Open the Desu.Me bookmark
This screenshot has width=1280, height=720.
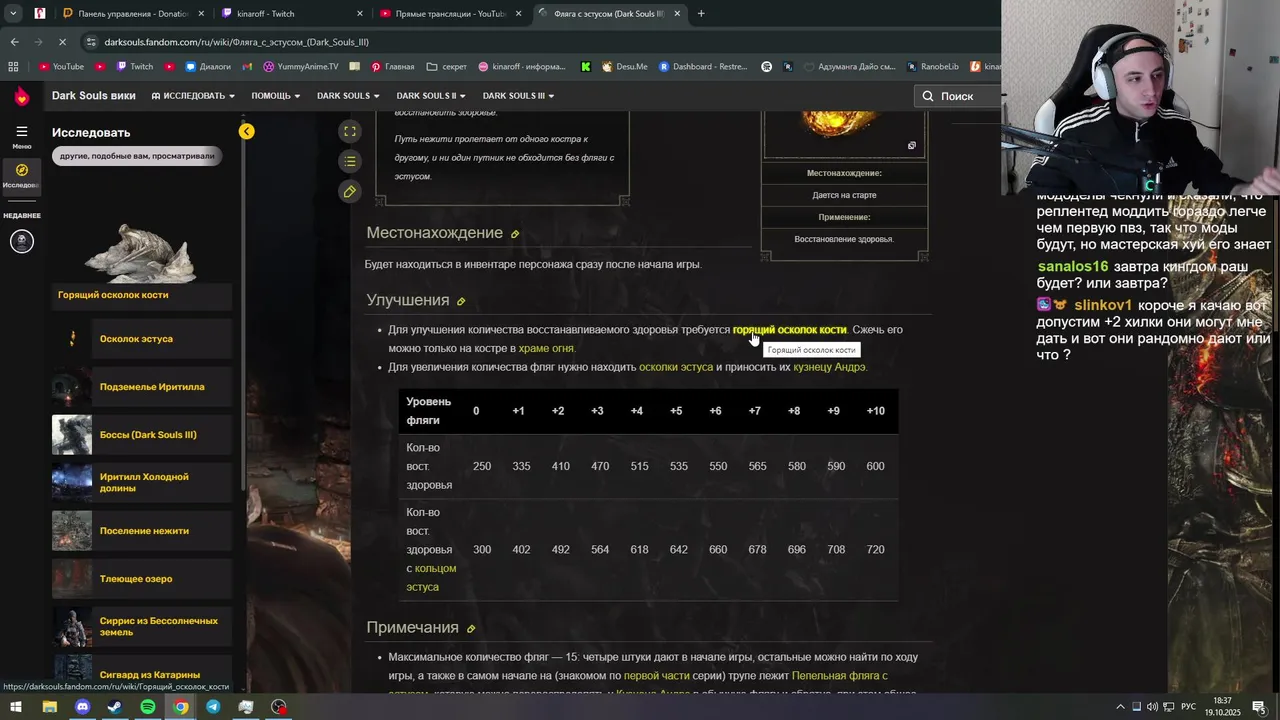pyautogui.click(x=623, y=67)
